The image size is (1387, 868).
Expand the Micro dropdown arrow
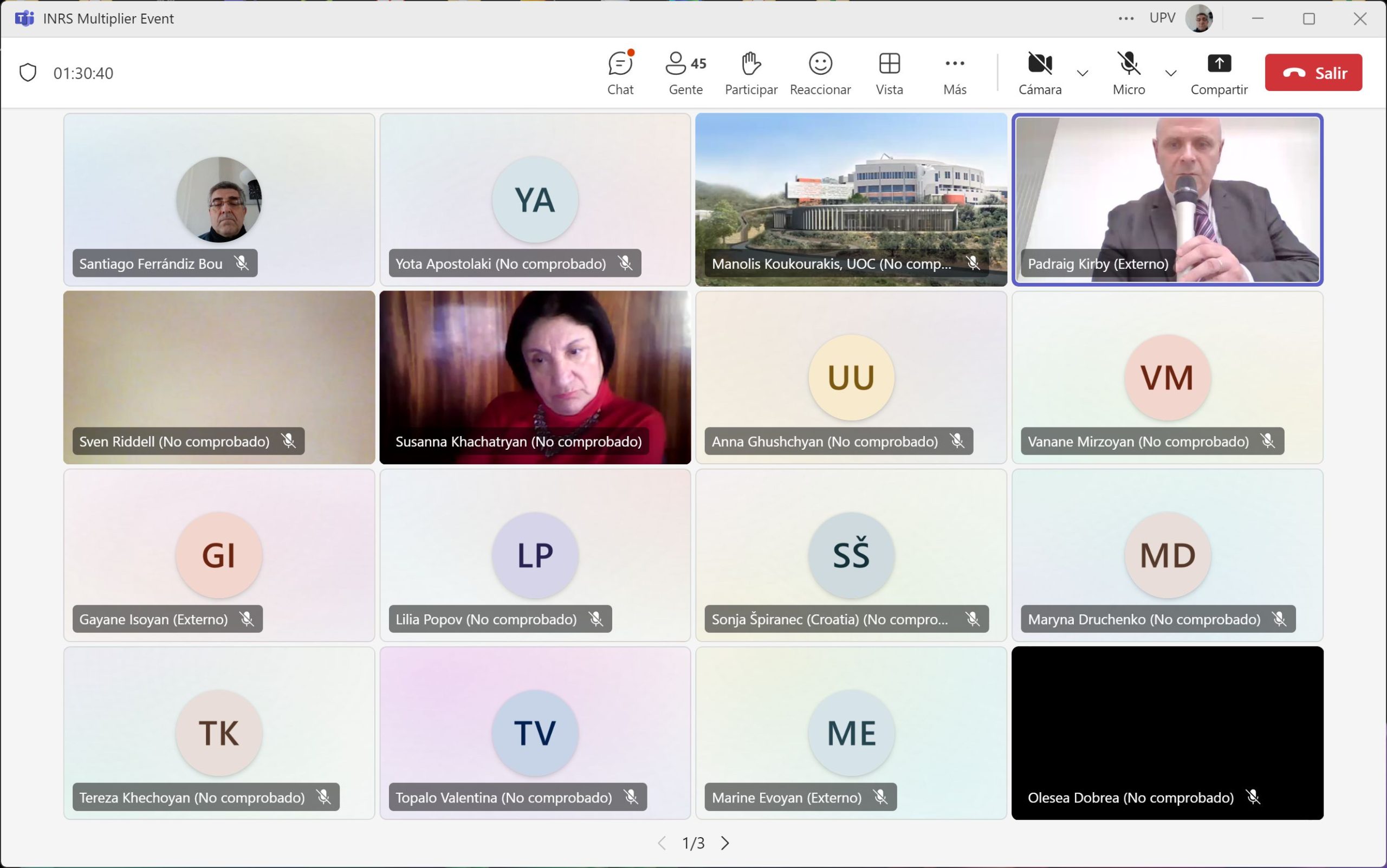[1171, 73]
